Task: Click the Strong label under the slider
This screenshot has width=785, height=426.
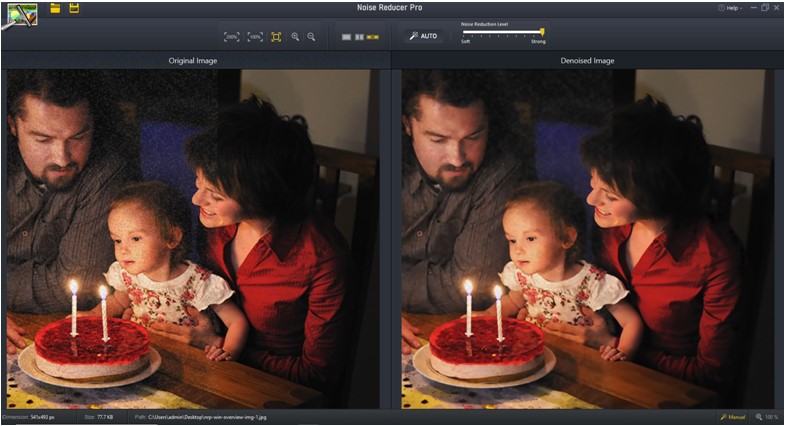Action: [x=538, y=42]
